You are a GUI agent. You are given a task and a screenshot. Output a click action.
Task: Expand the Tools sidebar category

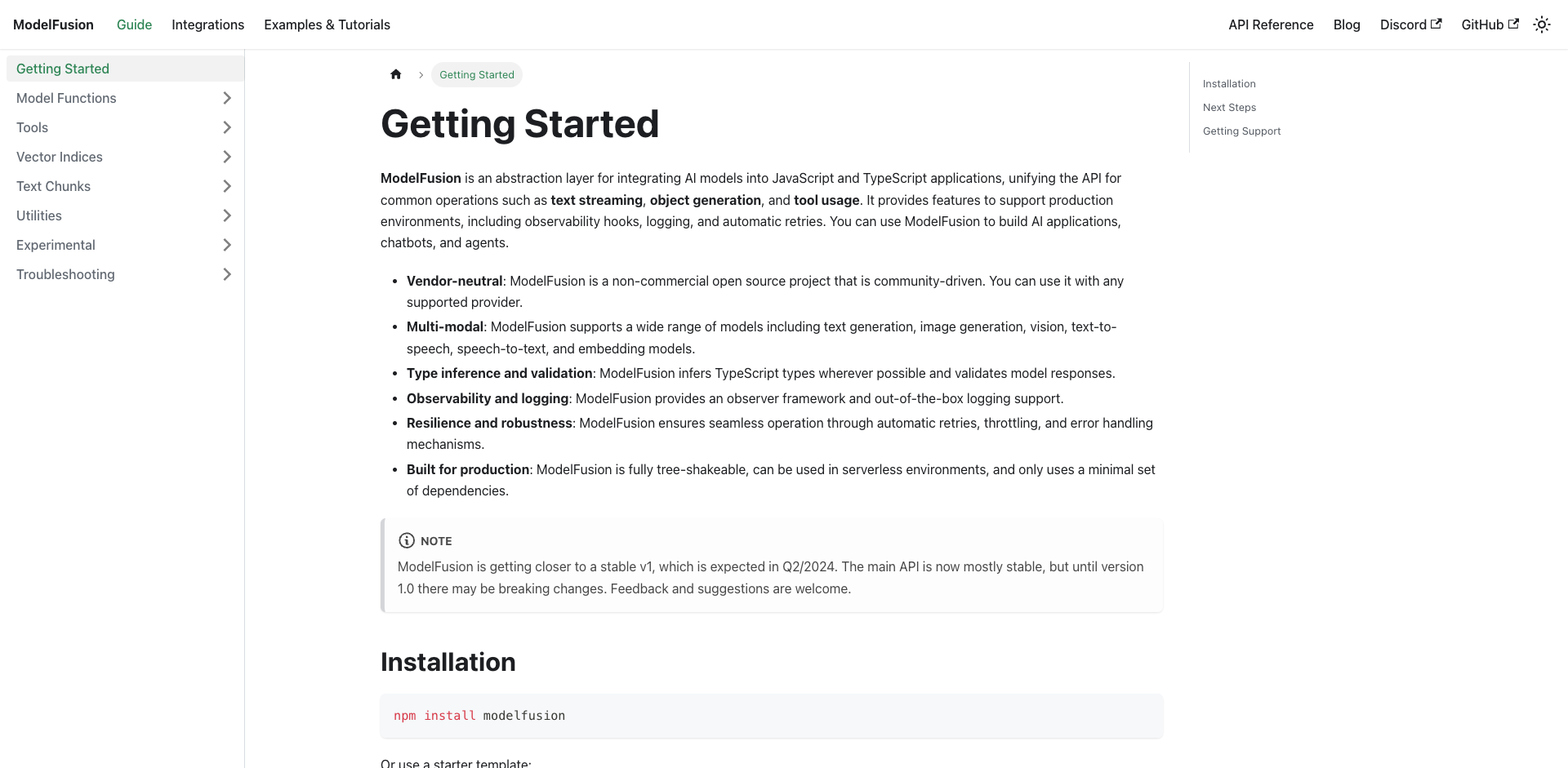tap(227, 127)
